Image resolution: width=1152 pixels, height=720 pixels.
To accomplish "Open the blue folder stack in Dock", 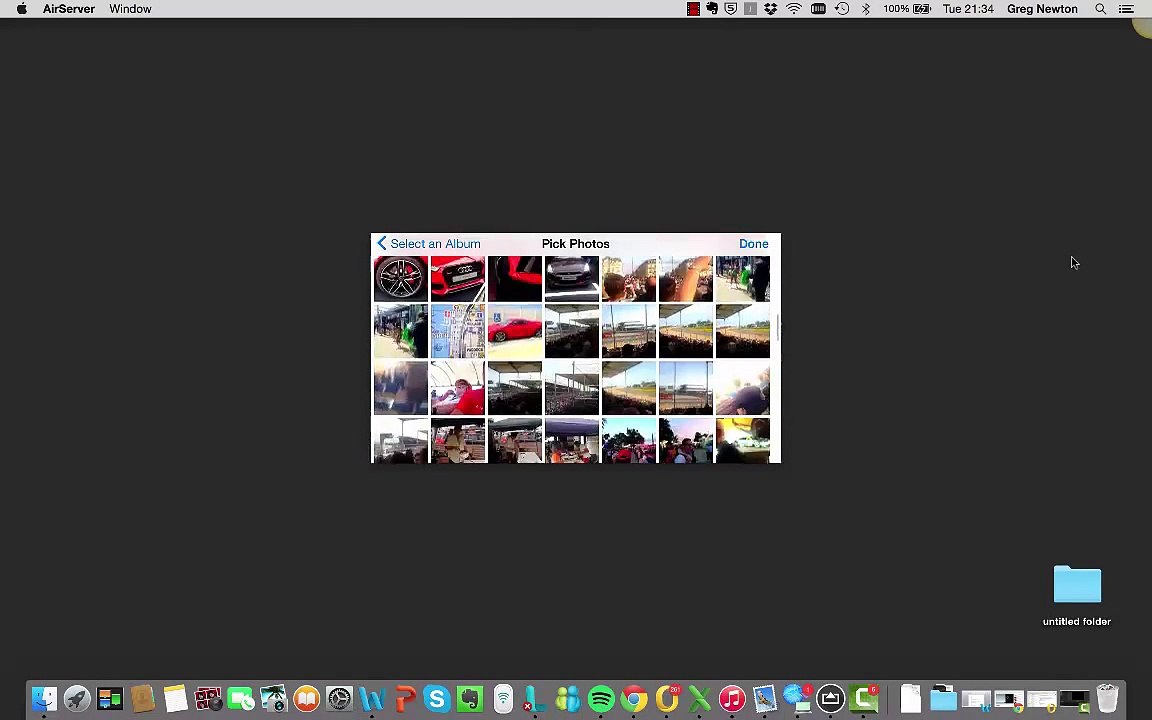I will click(943, 699).
